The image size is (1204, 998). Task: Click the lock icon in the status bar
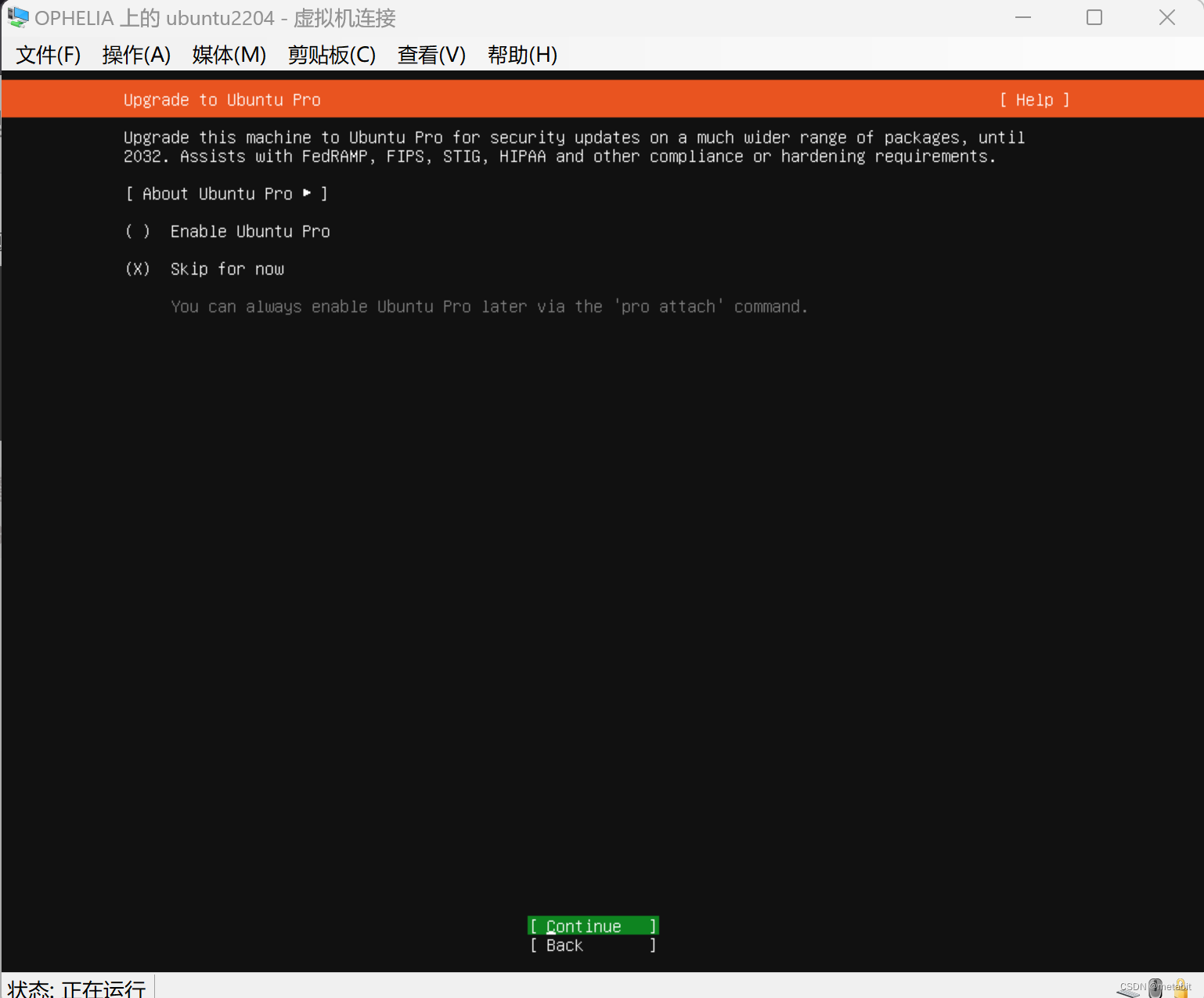1181,989
